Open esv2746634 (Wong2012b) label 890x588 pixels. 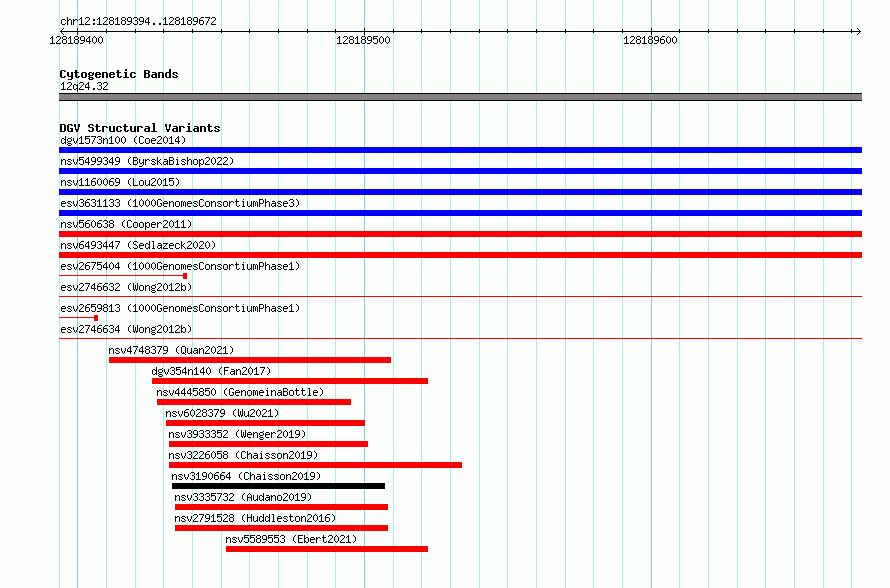126,329
